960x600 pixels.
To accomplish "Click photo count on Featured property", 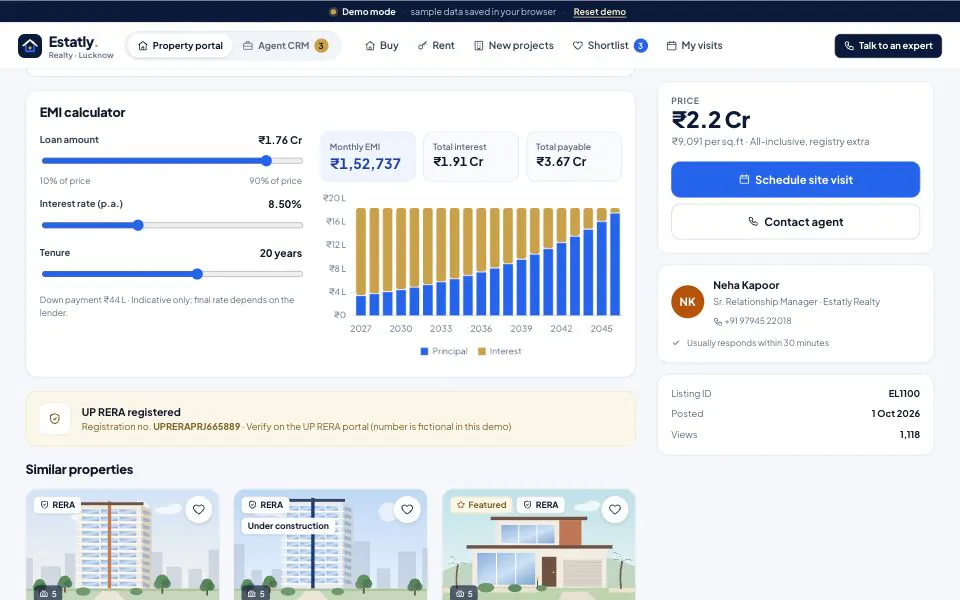I will (465, 593).
